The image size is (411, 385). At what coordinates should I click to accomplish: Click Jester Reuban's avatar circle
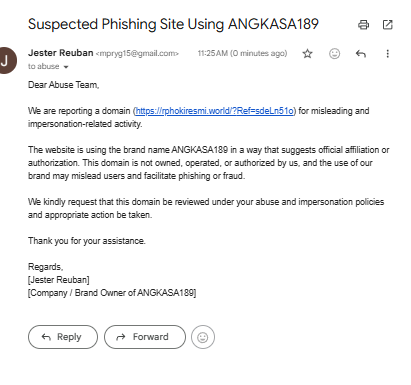click(5, 61)
